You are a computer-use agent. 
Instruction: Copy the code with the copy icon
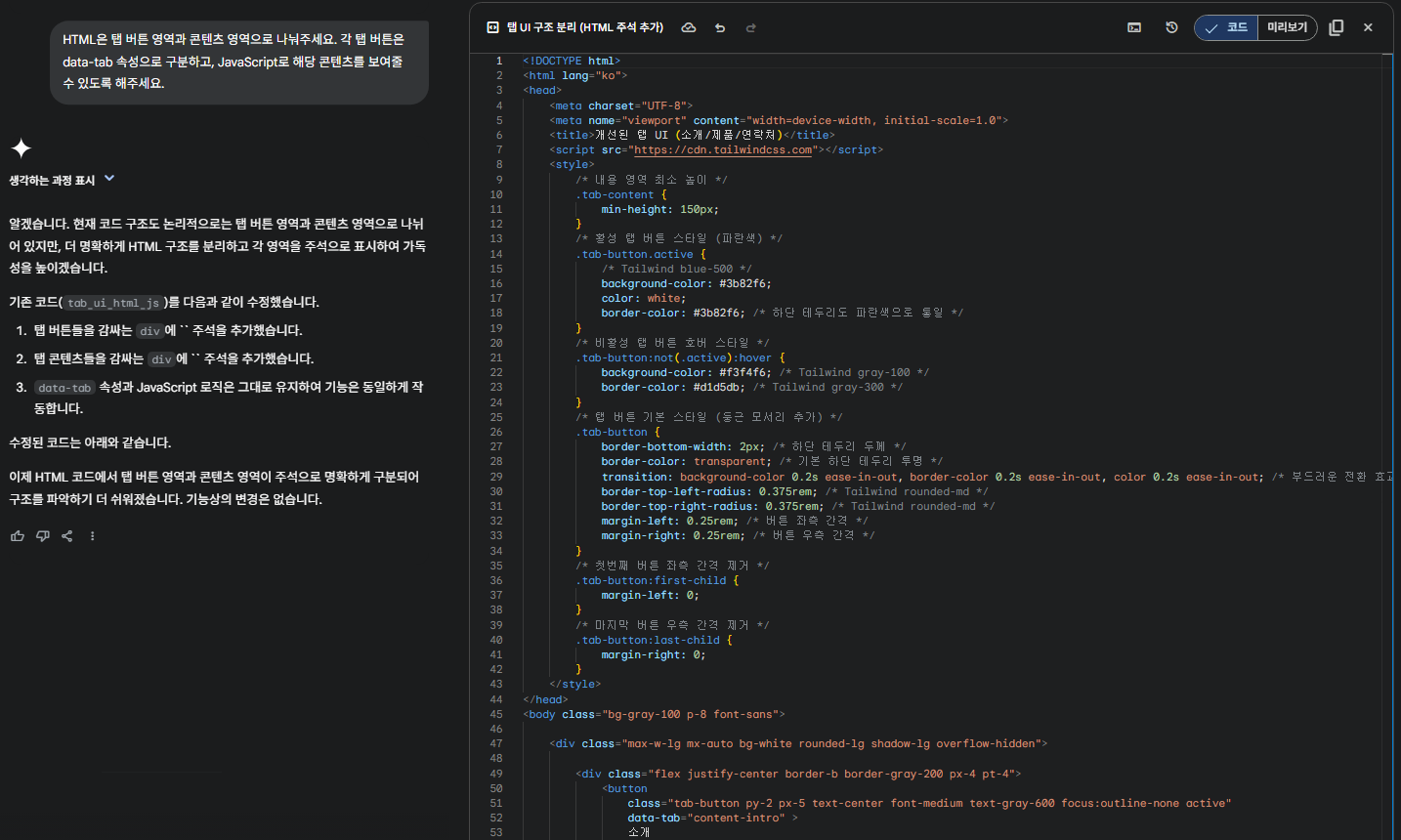[1337, 27]
